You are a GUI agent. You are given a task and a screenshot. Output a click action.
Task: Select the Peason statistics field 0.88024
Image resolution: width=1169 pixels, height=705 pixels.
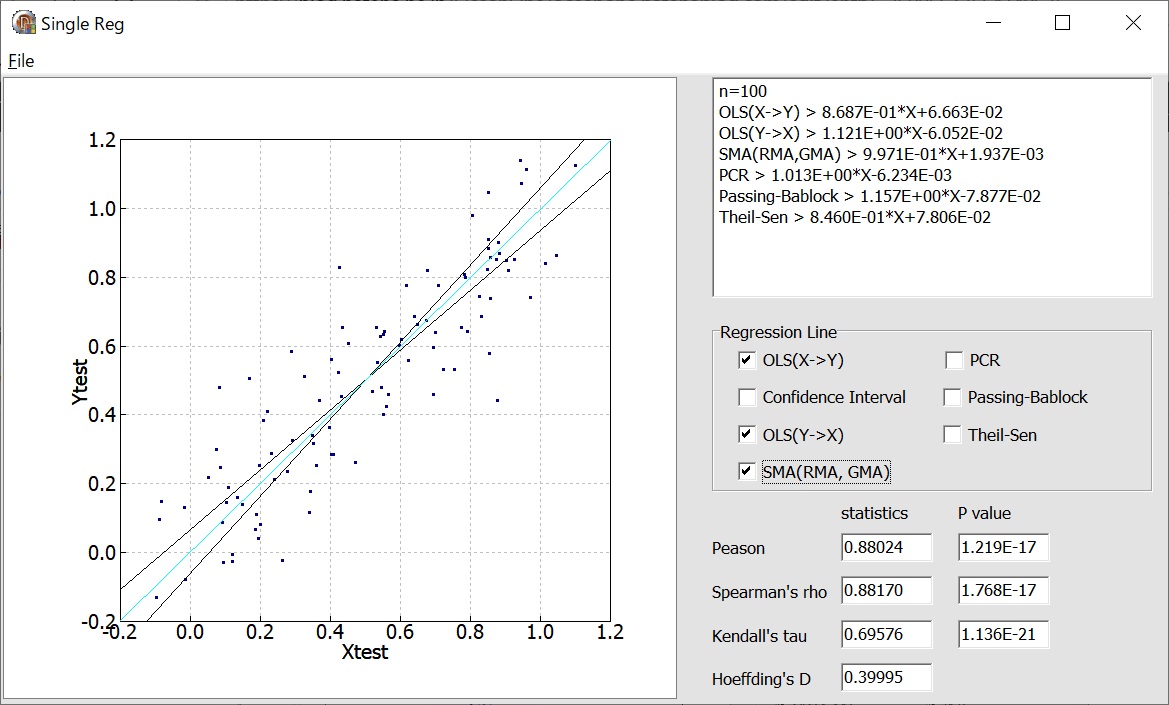pos(886,547)
